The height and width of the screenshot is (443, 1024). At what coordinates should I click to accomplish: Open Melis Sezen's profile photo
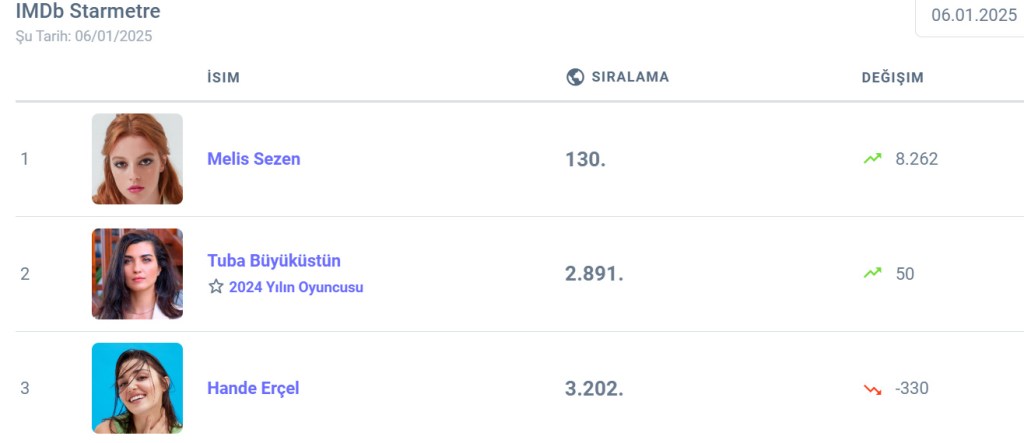pyautogui.click(x=137, y=159)
